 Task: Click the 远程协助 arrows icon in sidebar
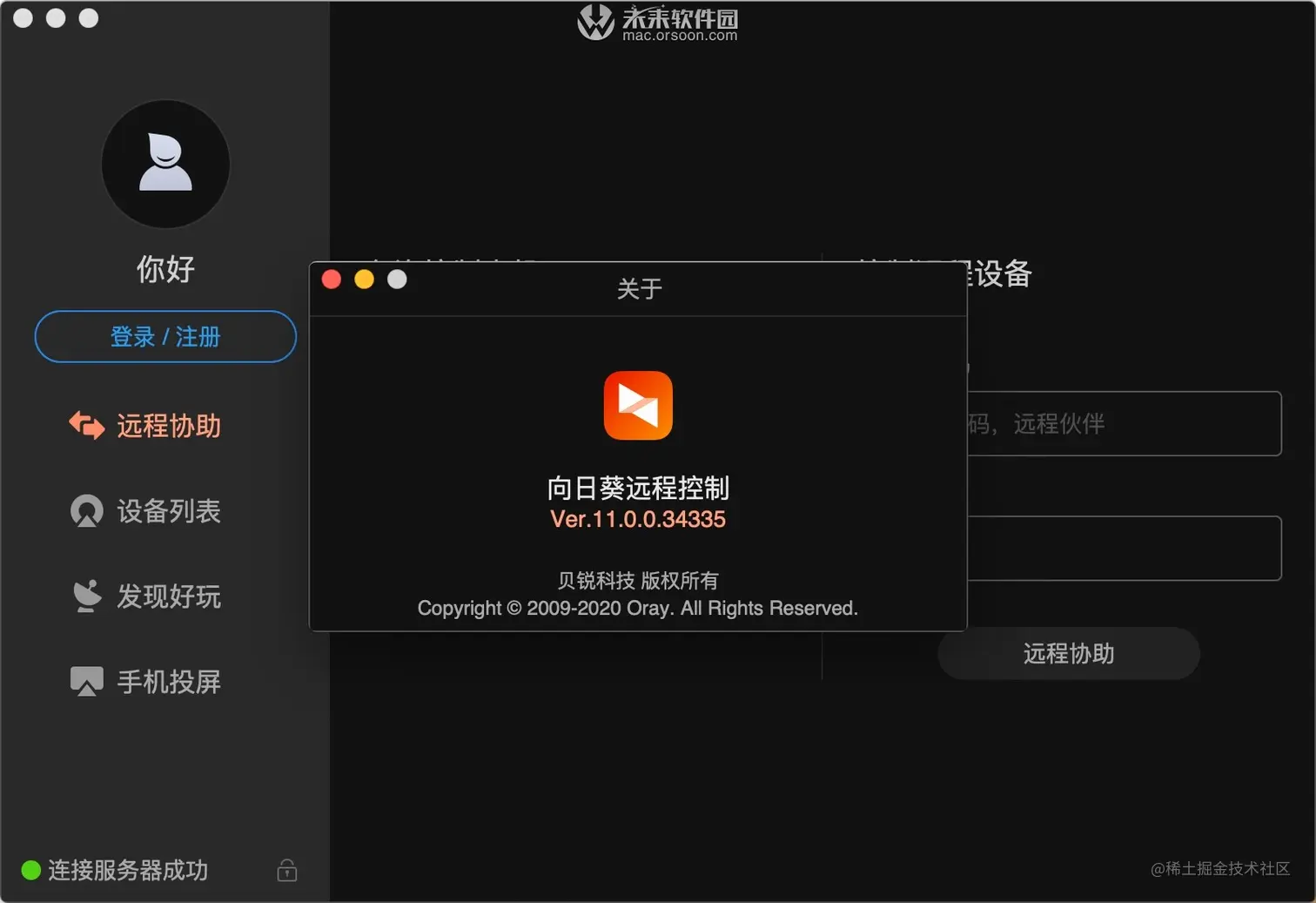coord(87,426)
